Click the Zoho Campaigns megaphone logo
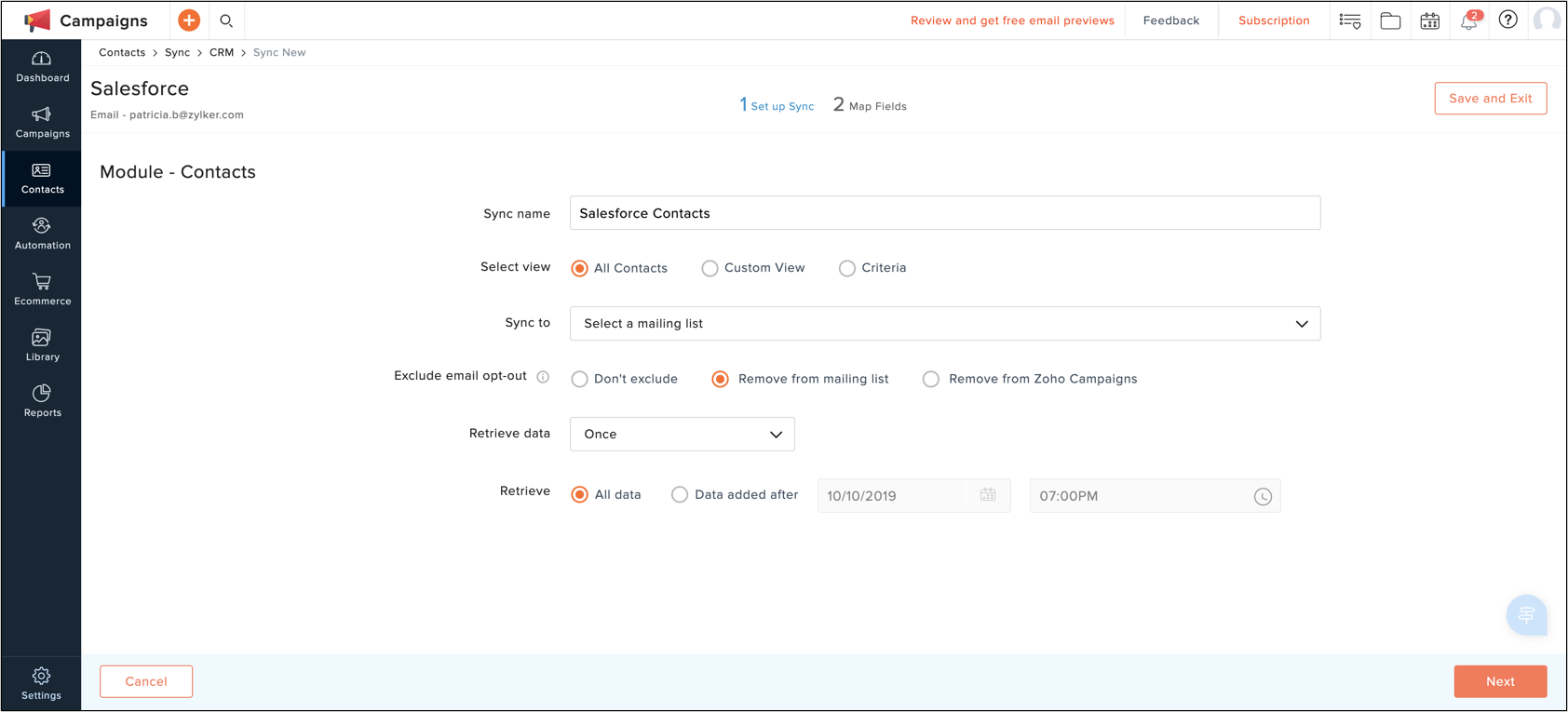The image size is (1568, 712). 37,20
